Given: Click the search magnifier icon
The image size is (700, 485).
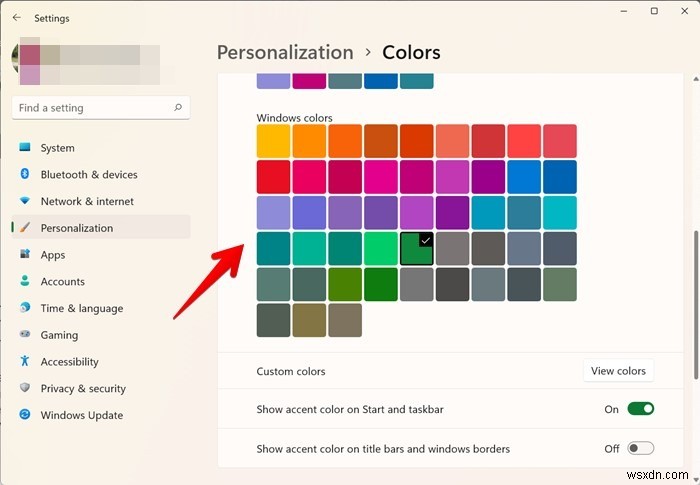Looking at the screenshot, I should [x=178, y=107].
